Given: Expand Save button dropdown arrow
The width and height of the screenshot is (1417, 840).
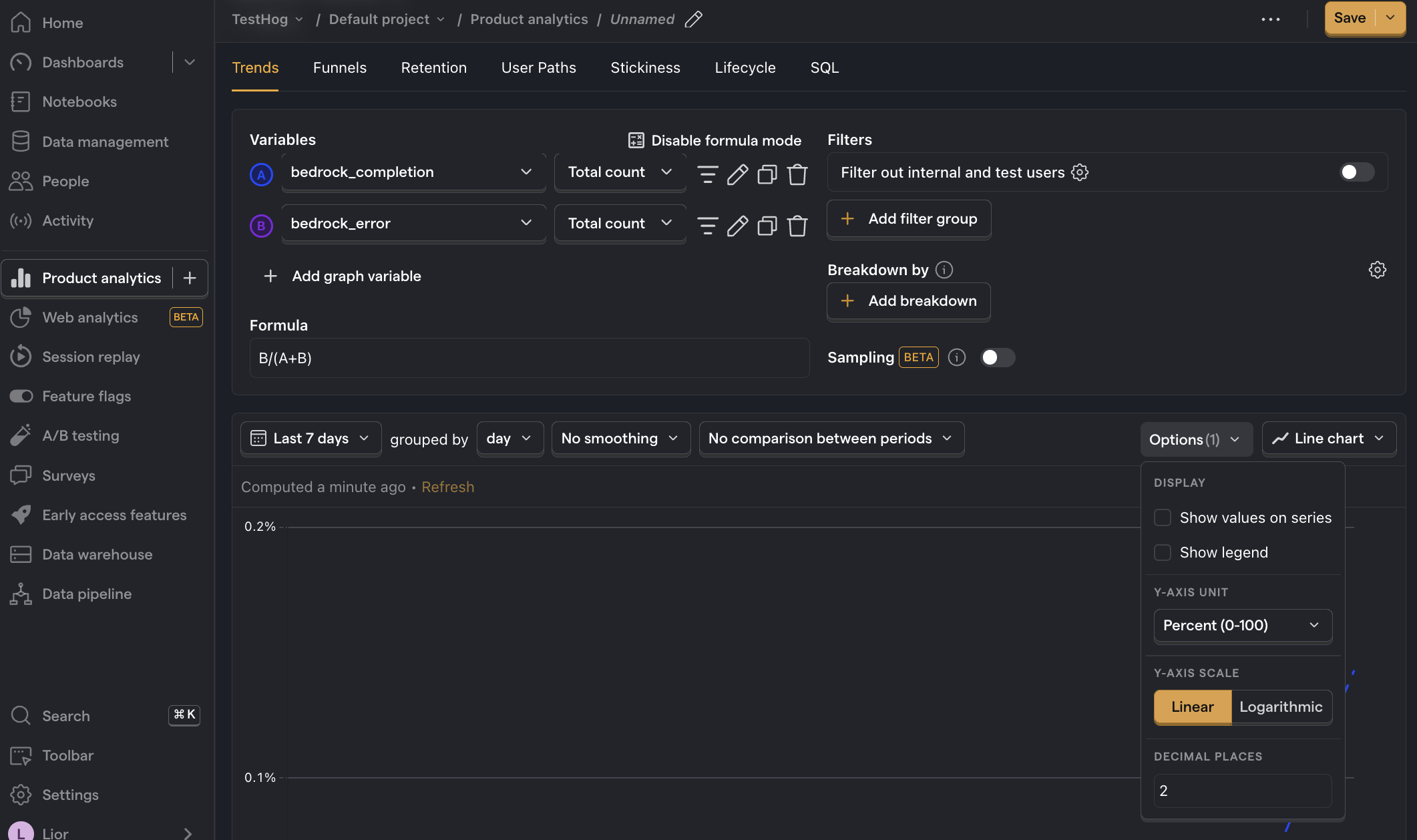Looking at the screenshot, I should pyautogui.click(x=1390, y=18).
